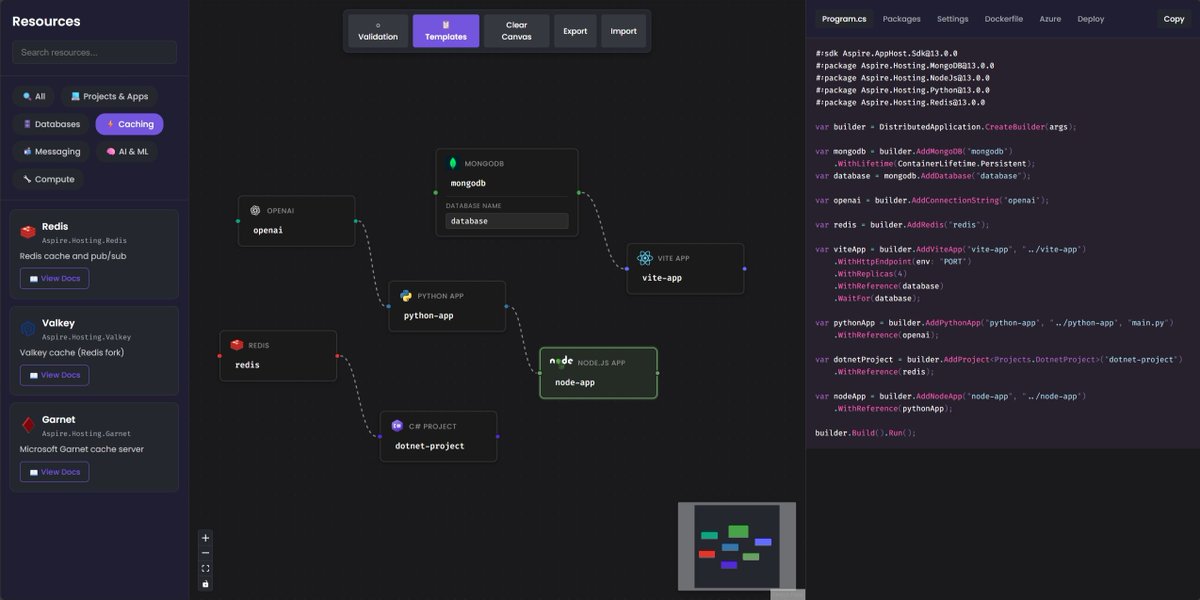1200x600 pixels.
Task: Click the MongoDB leaf icon on mongodb node
Action: pos(453,163)
